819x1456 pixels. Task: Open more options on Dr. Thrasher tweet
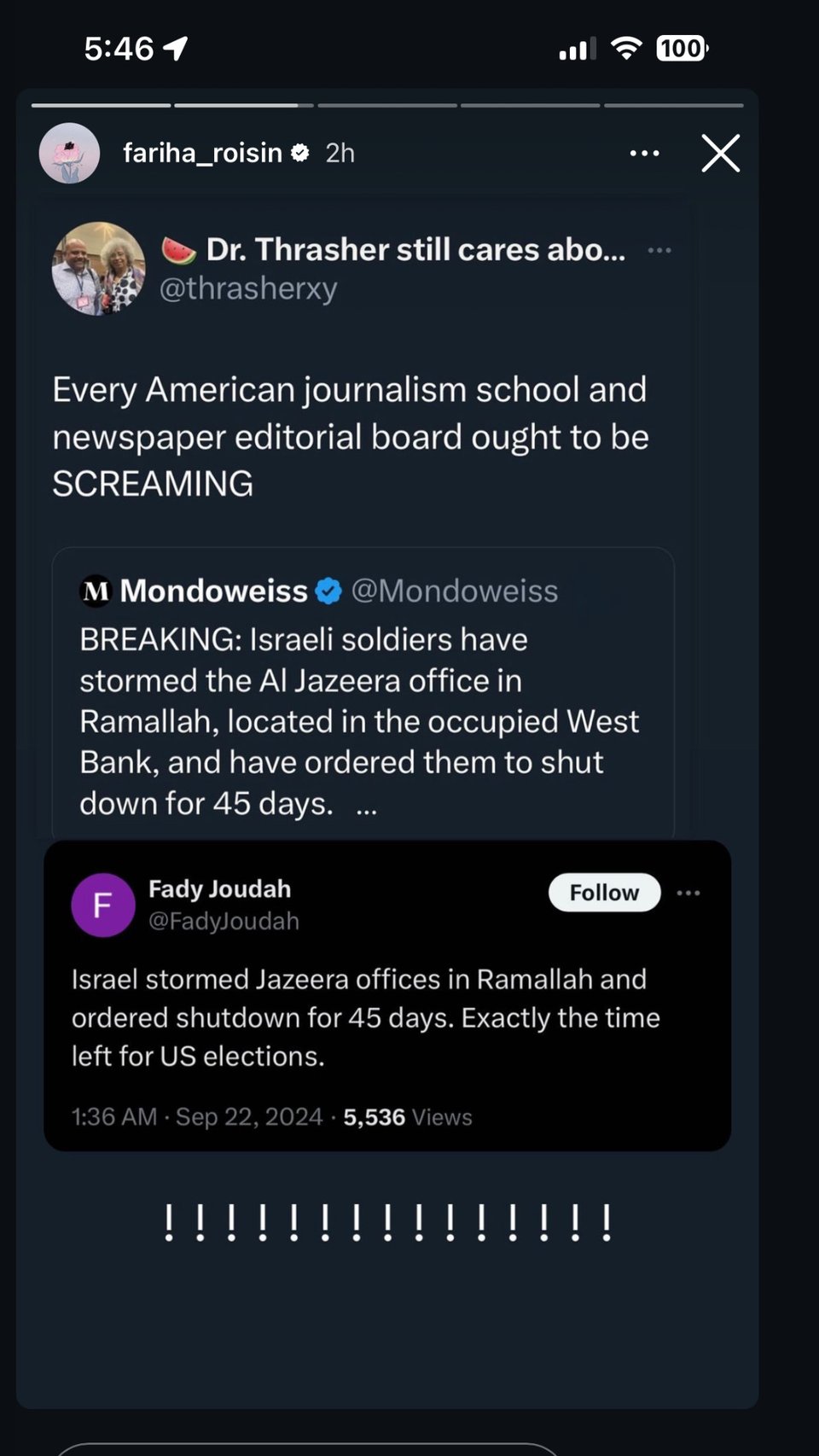[x=659, y=250]
